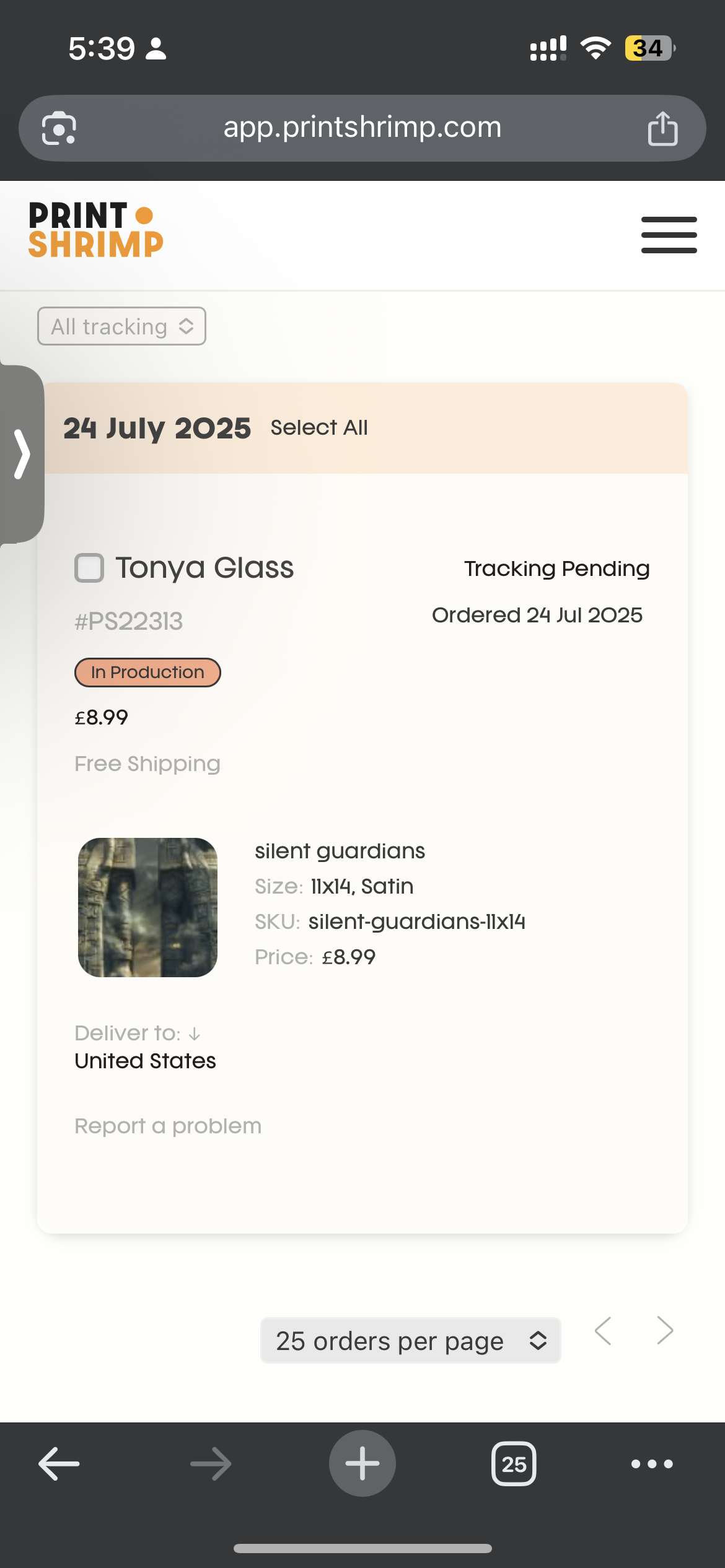
Task: Open the browser three-dots more menu
Action: [x=652, y=1463]
